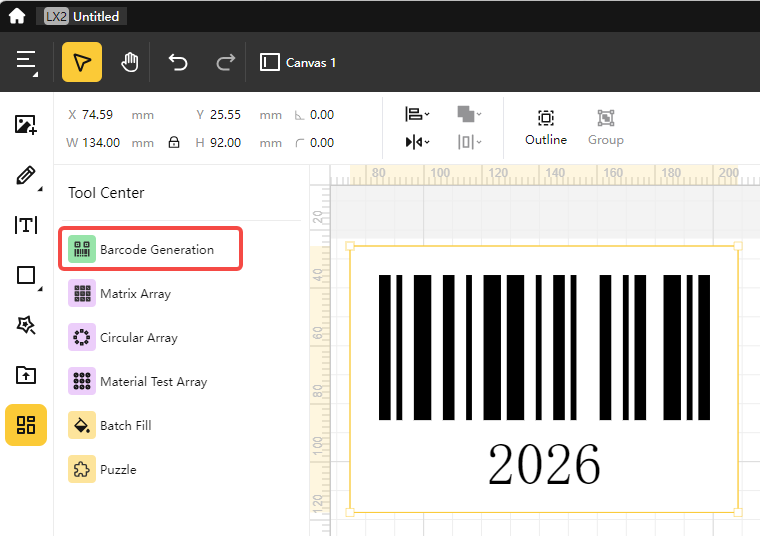Open the align objects dropdown
760x536 pixels.
(x=417, y=114)
